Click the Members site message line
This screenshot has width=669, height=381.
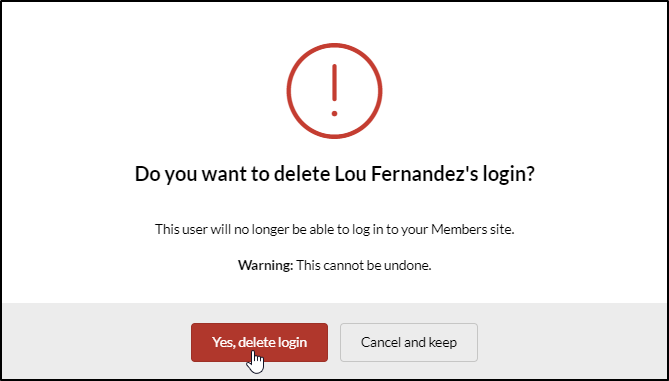(335, 230)
